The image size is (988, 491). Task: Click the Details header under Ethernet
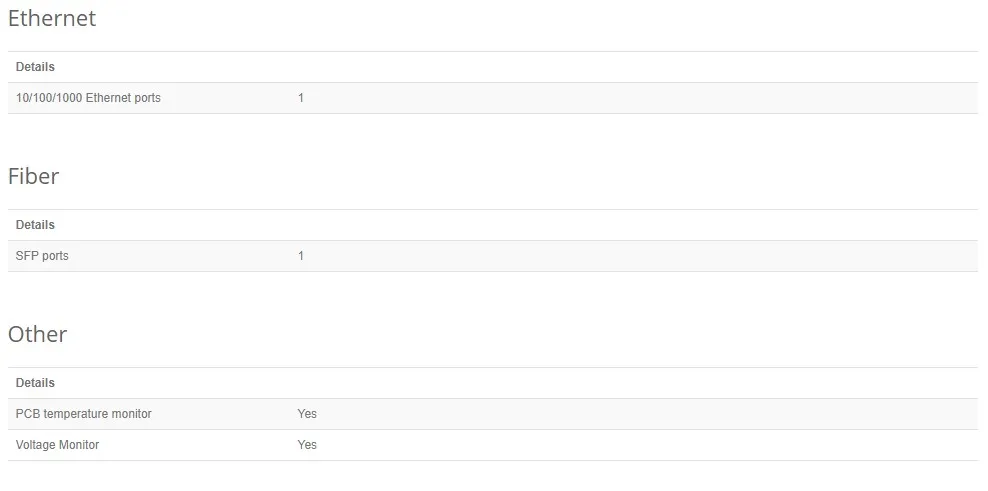point(35,67)
